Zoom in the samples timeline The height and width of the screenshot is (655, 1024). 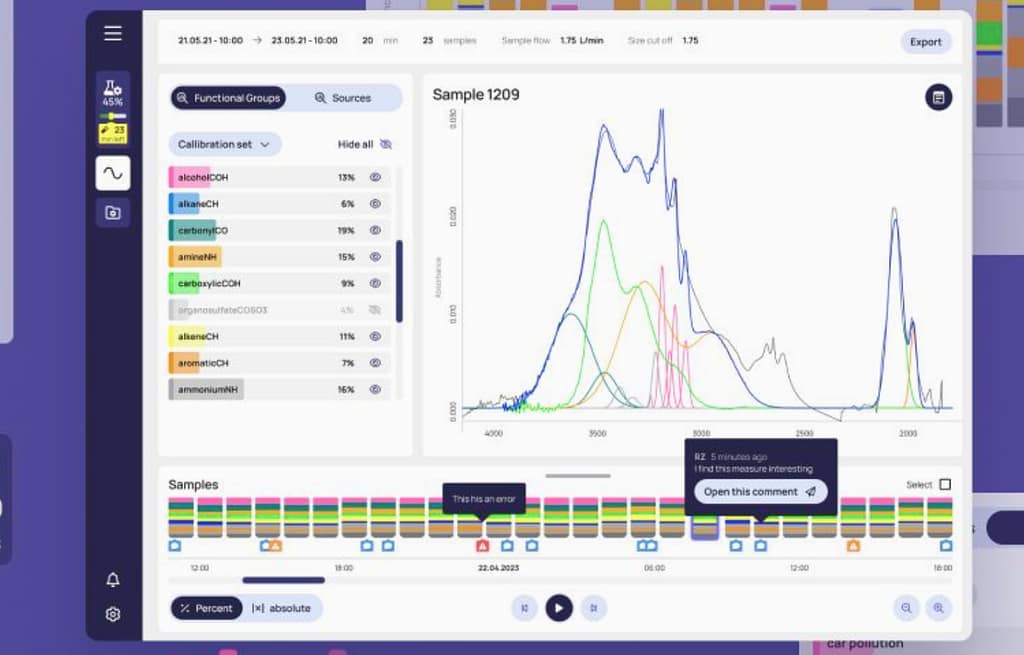(x=938, y=607)
